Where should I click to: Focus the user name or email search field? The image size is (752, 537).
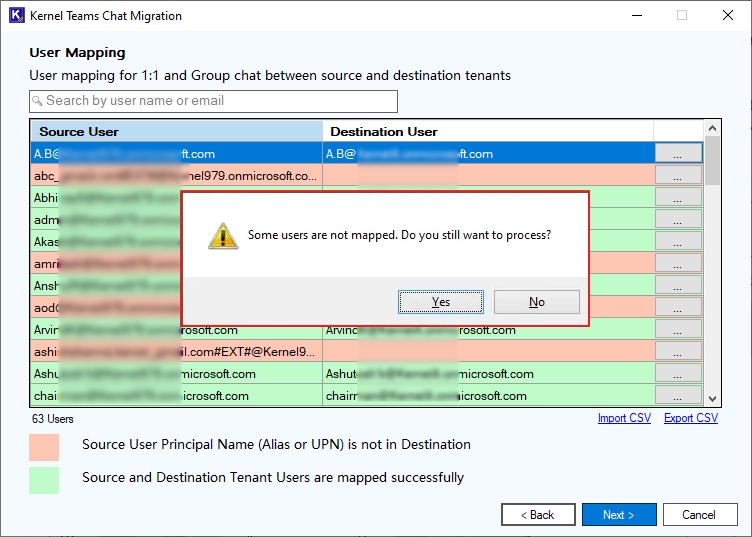[213, 101]
